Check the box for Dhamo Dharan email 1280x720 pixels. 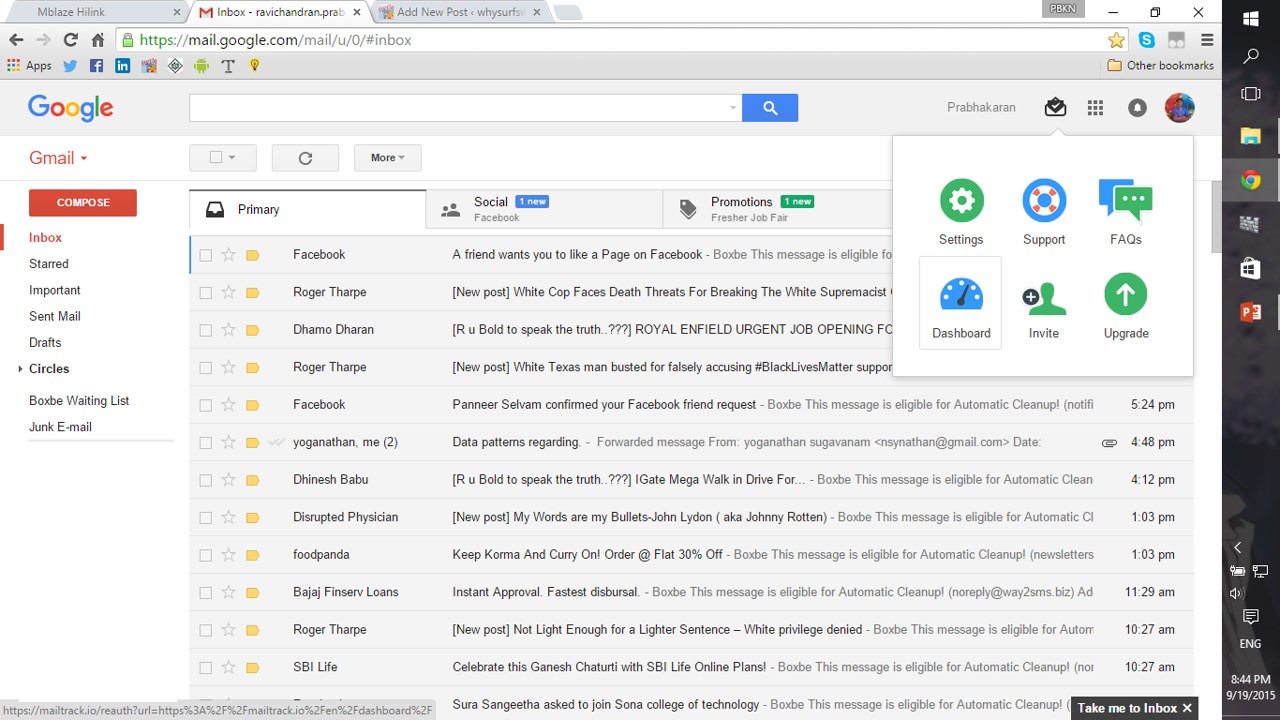click(206, 330)
